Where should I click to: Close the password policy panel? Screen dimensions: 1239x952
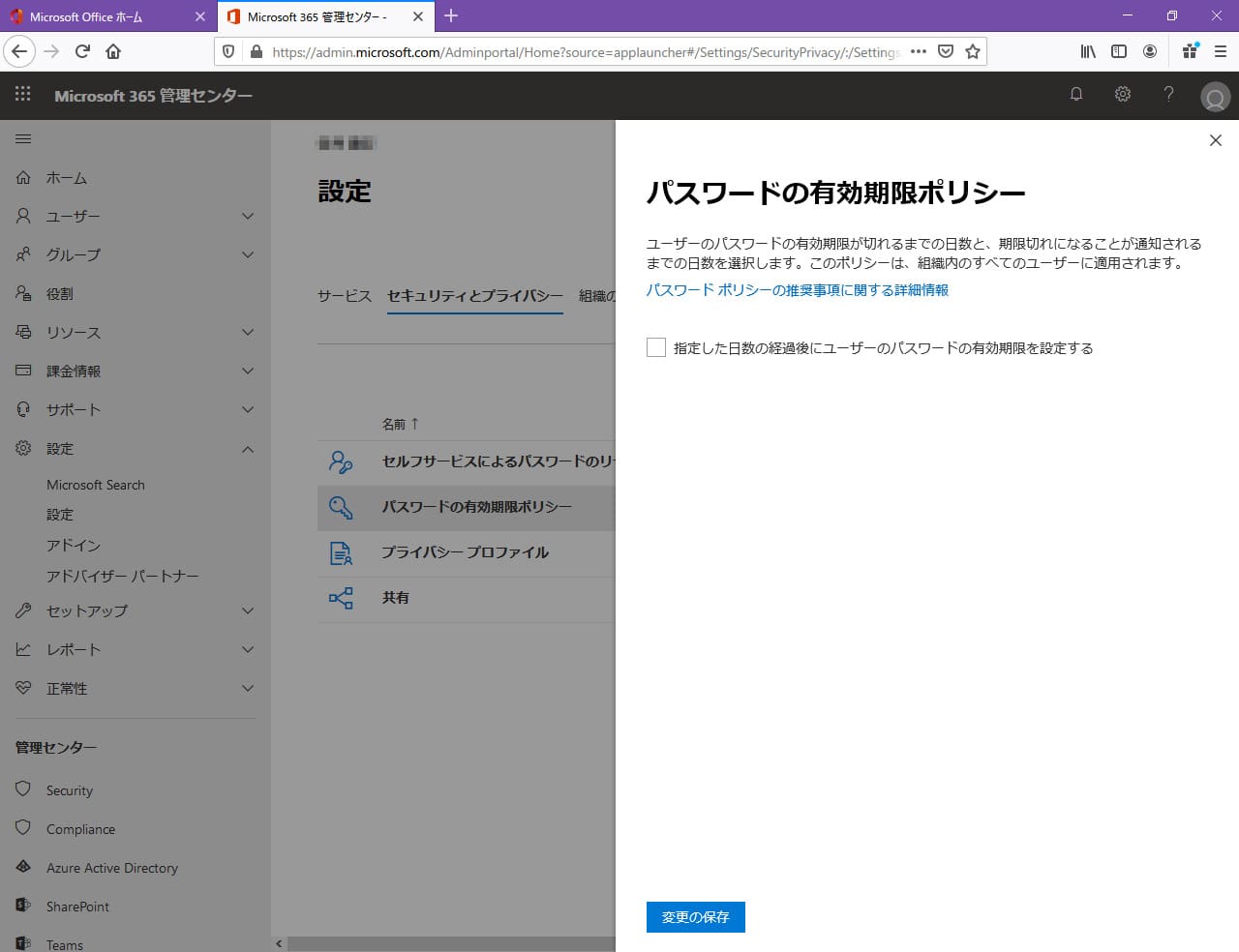1216,140
